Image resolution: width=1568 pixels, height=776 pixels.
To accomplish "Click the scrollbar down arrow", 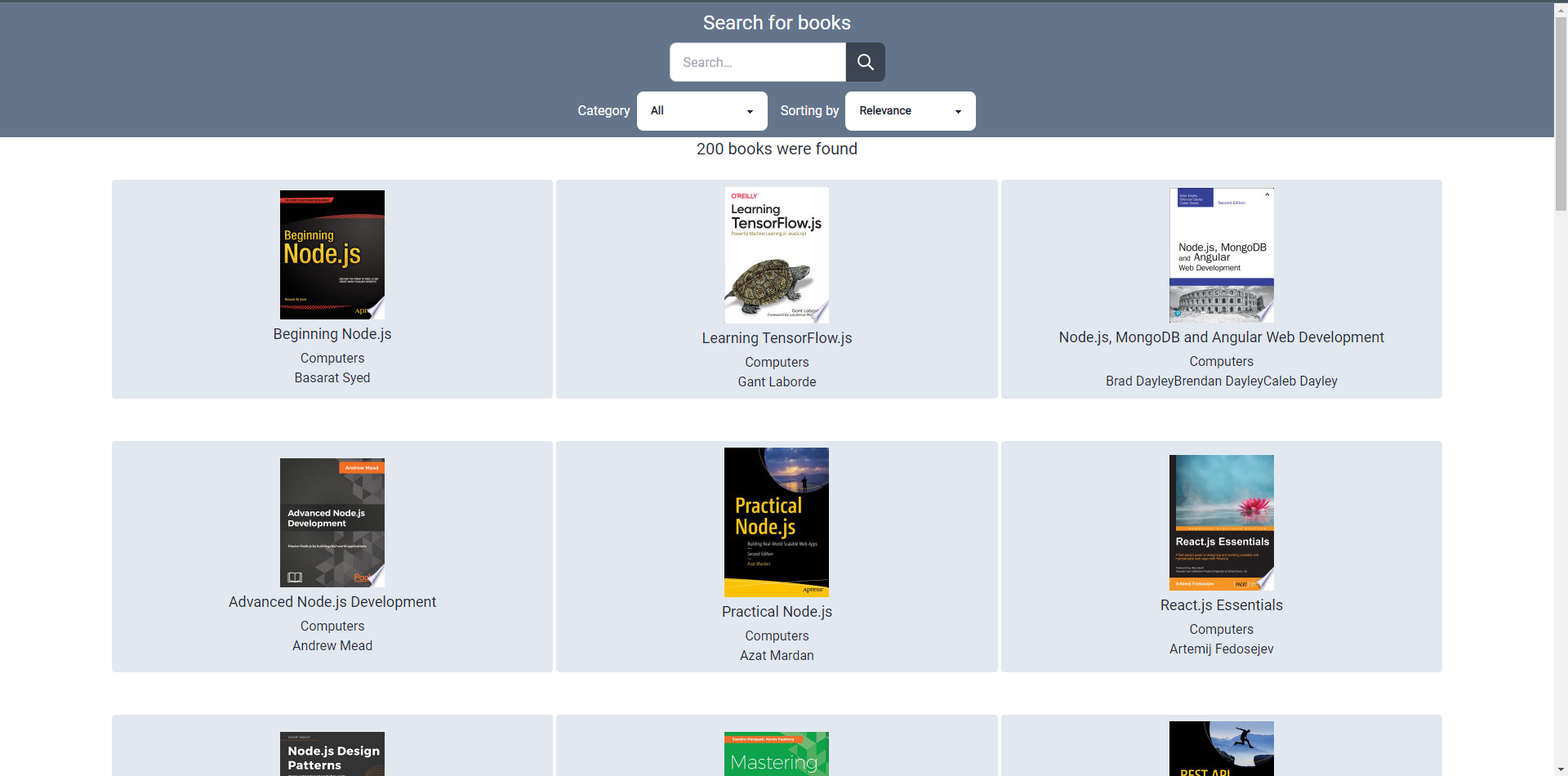I will (1561, 769).
